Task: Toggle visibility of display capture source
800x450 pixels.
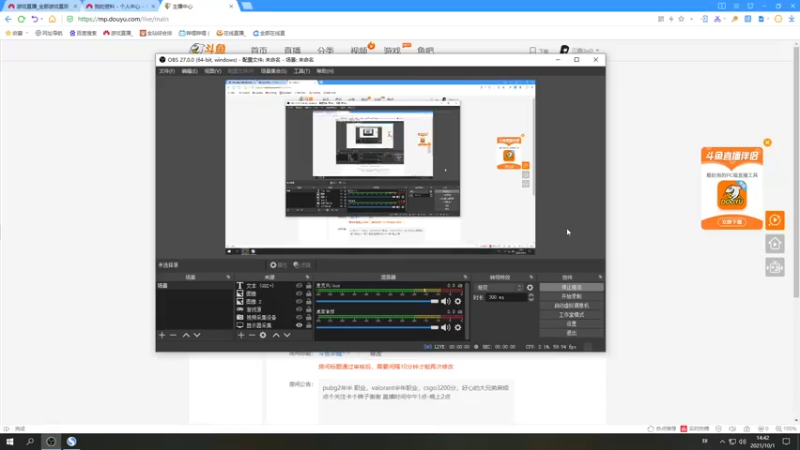Action: pos(299,325)
